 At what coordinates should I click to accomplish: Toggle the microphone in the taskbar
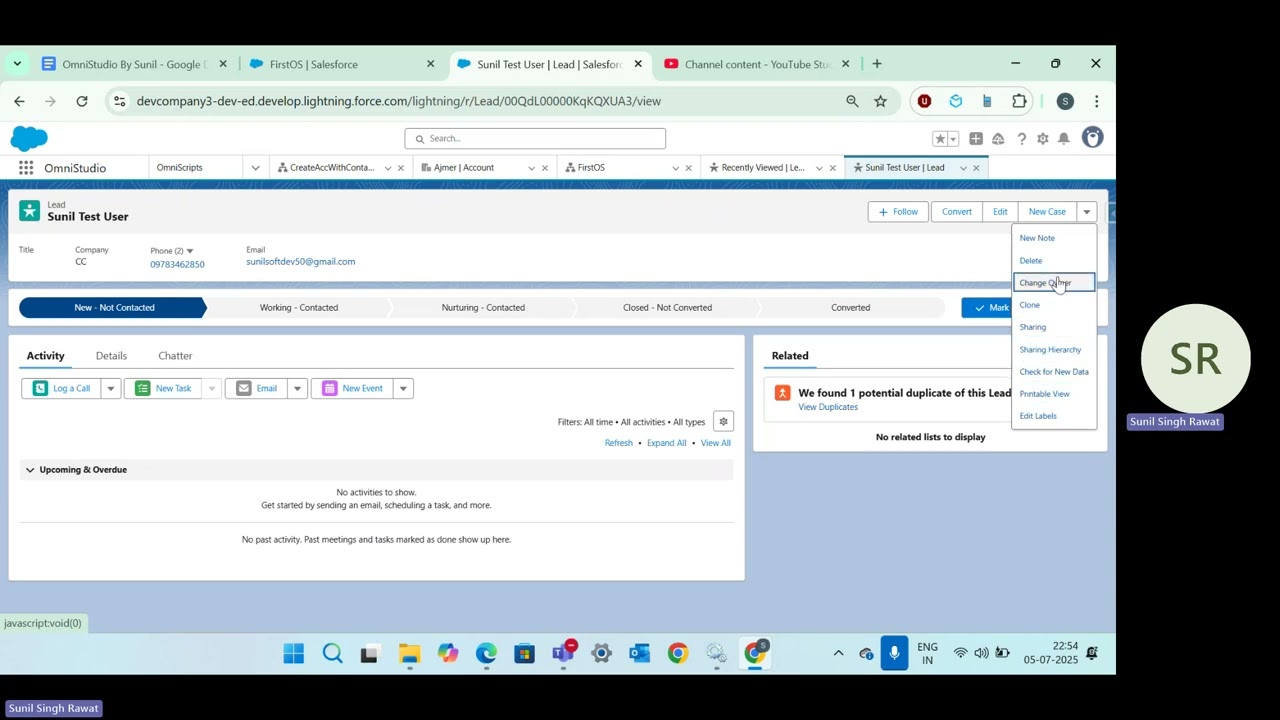click(894, 653)
